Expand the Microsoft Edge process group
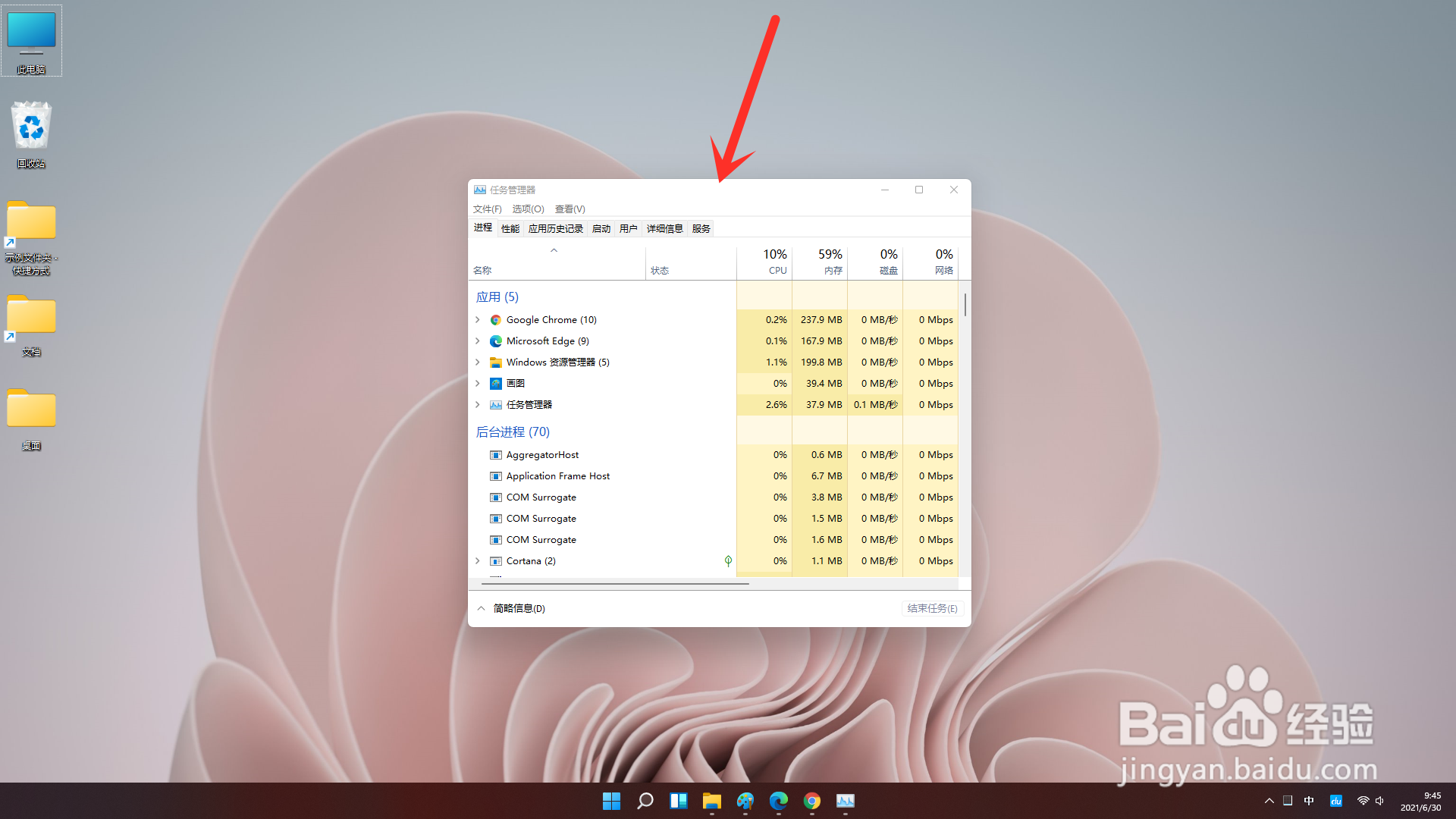The image size is (1456, 819). 478,341
